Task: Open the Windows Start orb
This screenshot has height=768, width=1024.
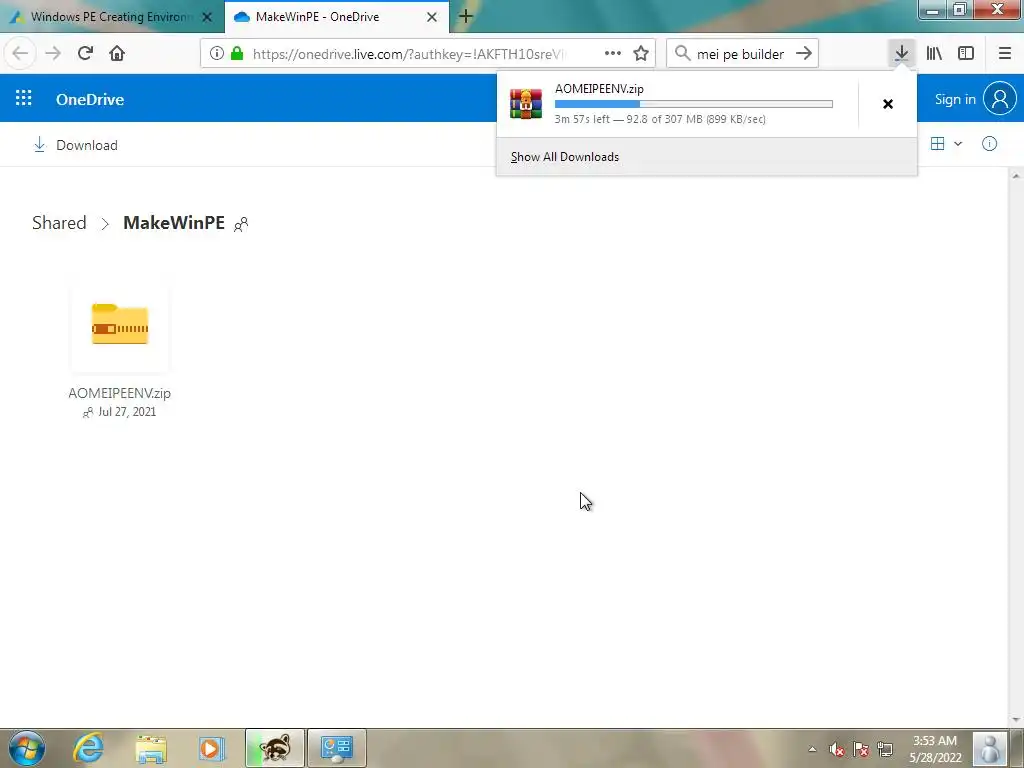Action: coord(27,748)
